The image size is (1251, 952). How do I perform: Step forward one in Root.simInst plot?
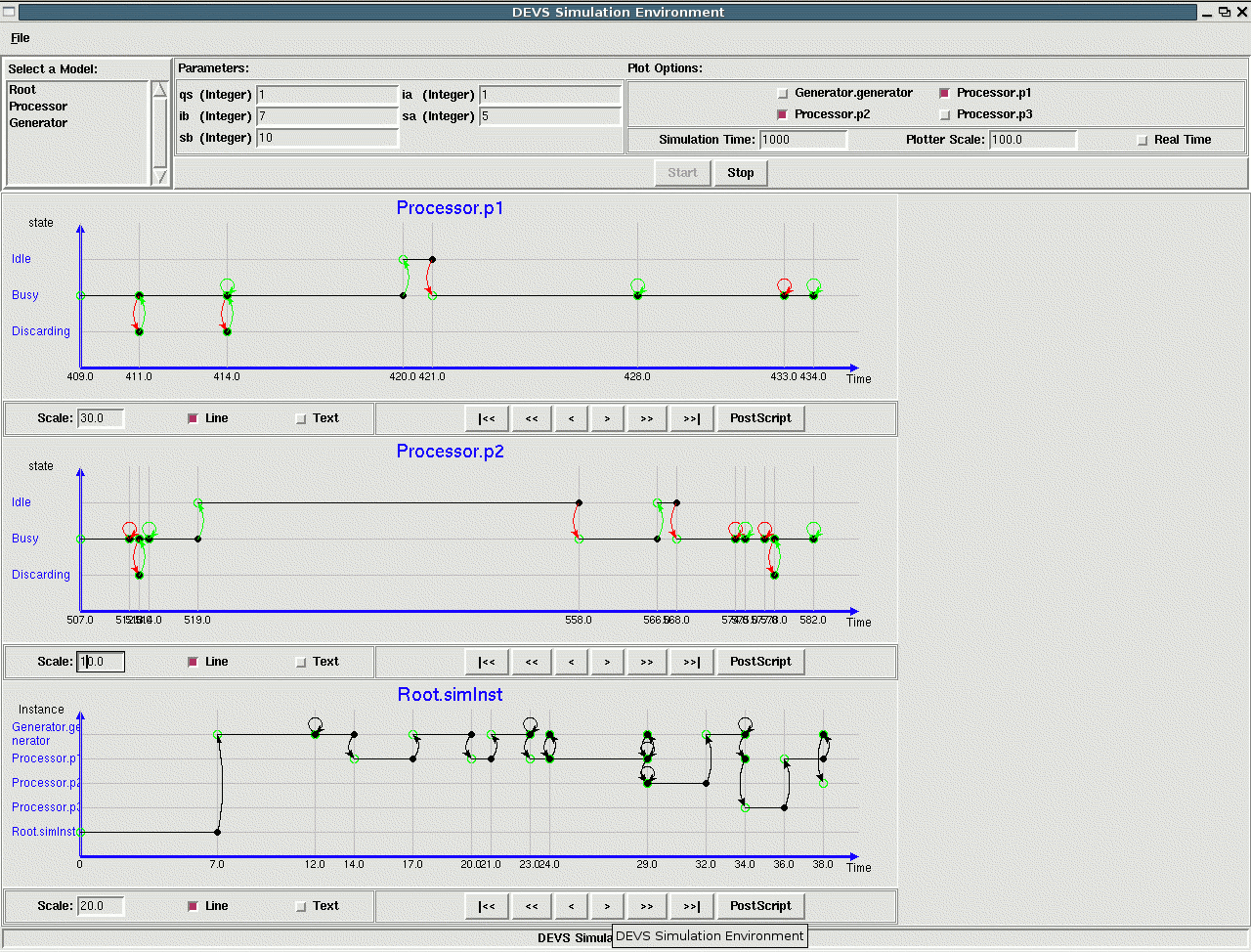607,906
